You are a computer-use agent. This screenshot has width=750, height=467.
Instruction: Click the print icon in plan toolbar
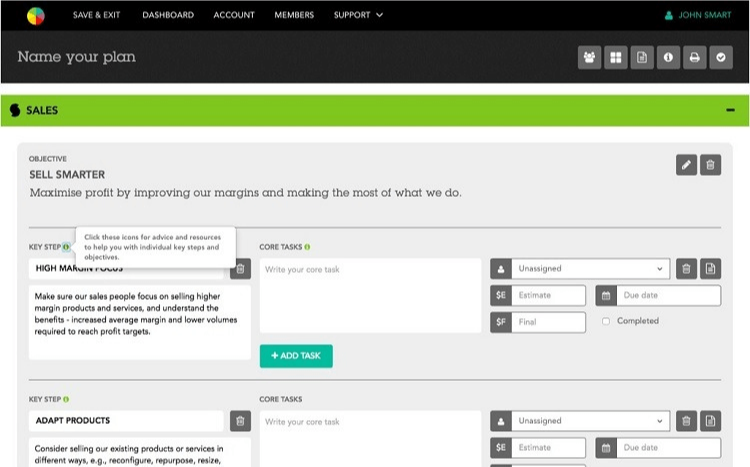[x=694, y=58]
